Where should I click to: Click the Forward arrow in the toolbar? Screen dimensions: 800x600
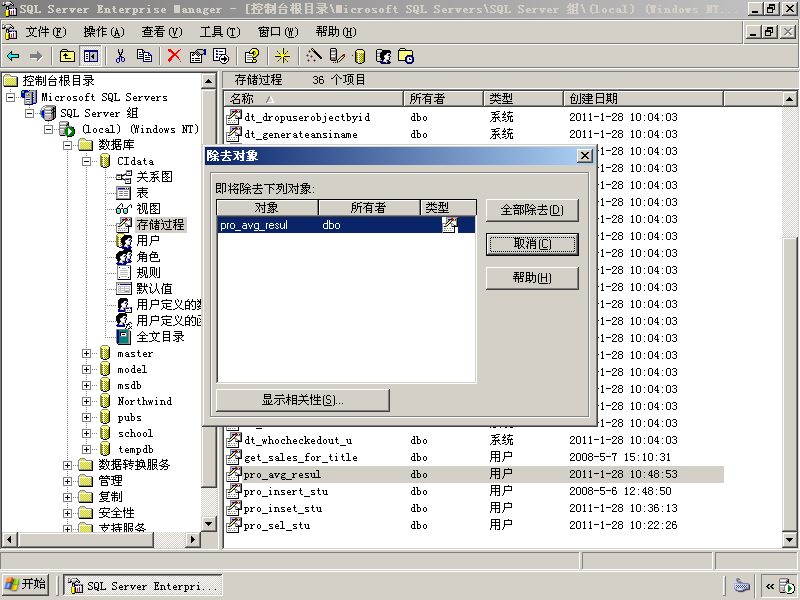[x=36, y=56]
